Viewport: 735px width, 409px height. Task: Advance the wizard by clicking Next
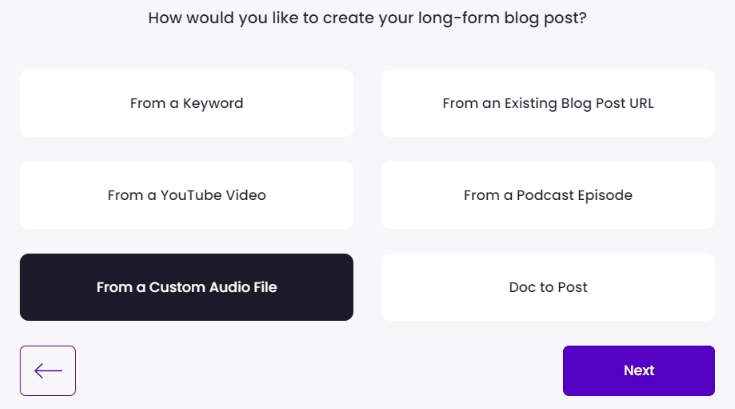click(638, 371)
